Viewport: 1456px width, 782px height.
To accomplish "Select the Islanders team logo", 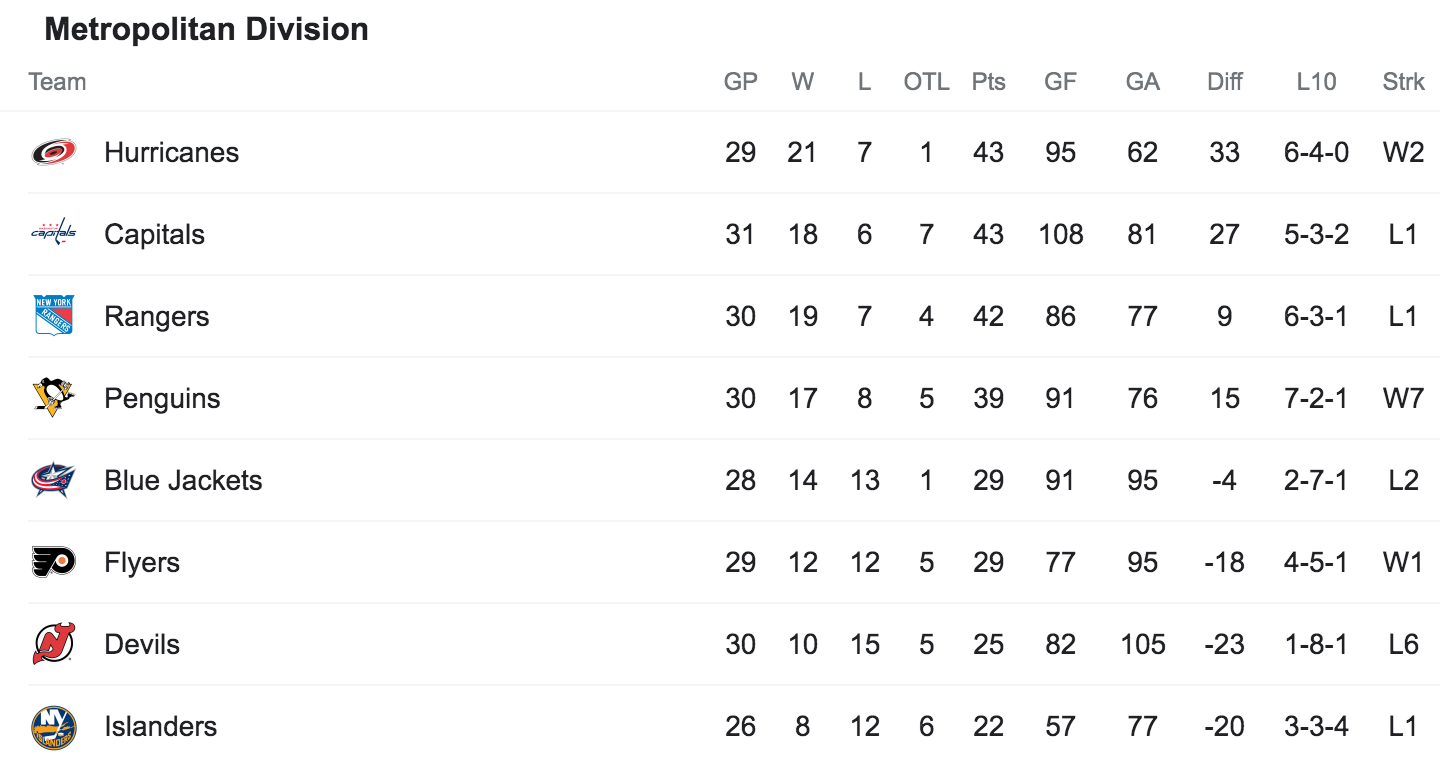I will pyautogui.click(x=53, y=727).
